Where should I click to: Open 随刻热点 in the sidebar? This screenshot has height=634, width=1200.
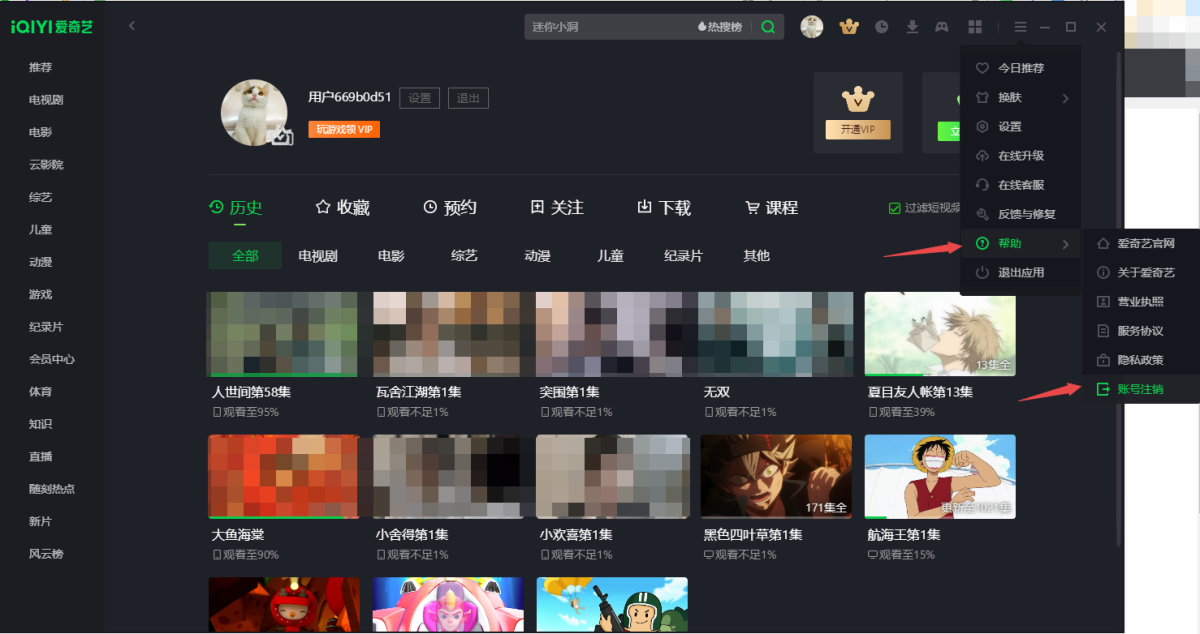coord(52,489)
